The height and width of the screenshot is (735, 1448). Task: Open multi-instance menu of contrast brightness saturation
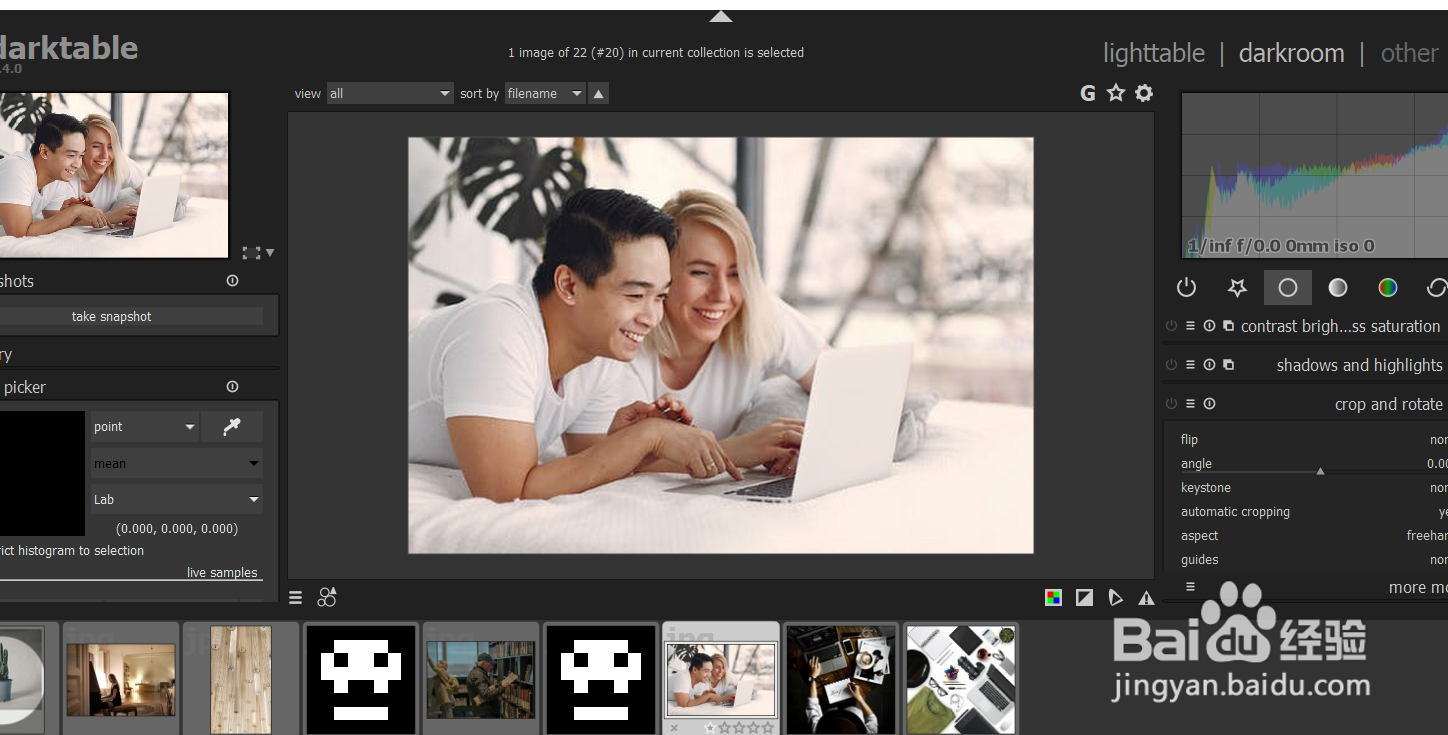[1228, 326]
